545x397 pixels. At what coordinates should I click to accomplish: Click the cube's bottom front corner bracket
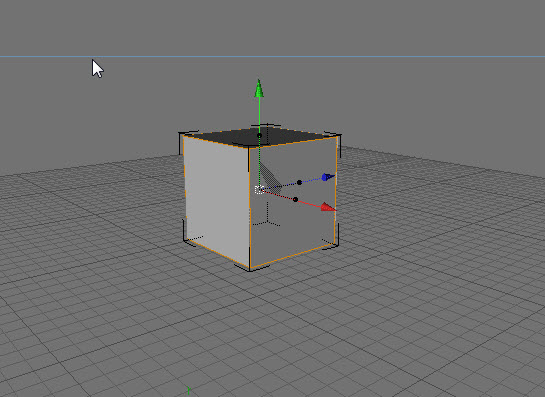[x=251, y=268]
